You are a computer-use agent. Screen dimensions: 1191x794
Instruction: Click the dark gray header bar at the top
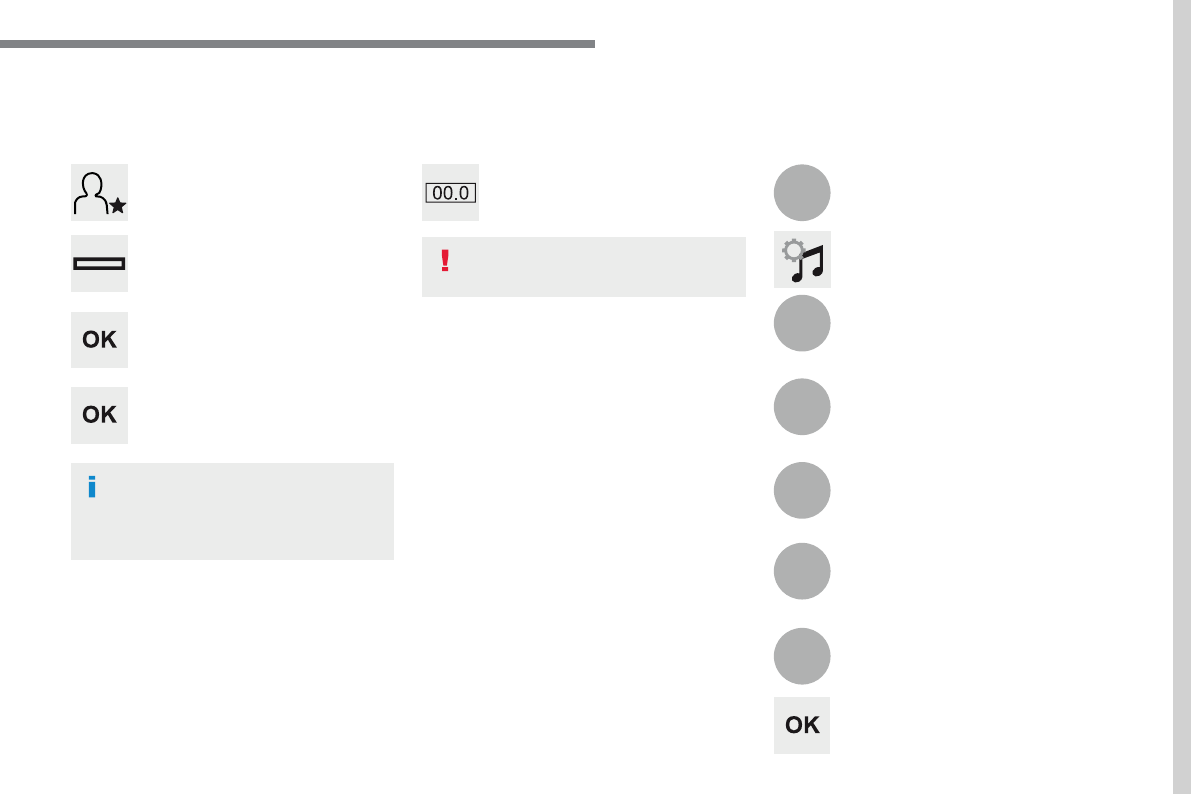coord(297,44)
